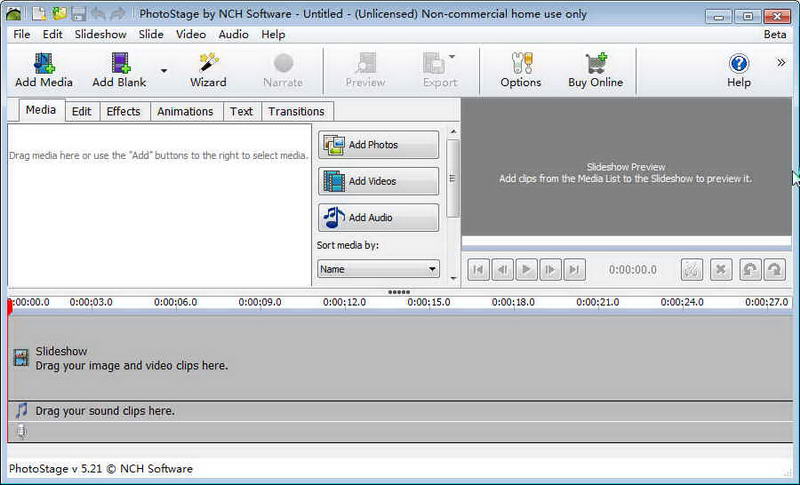Screen dimensions: 800x485
Task: Open the Sort media by Name dropdown
Action: click(378, 269)
